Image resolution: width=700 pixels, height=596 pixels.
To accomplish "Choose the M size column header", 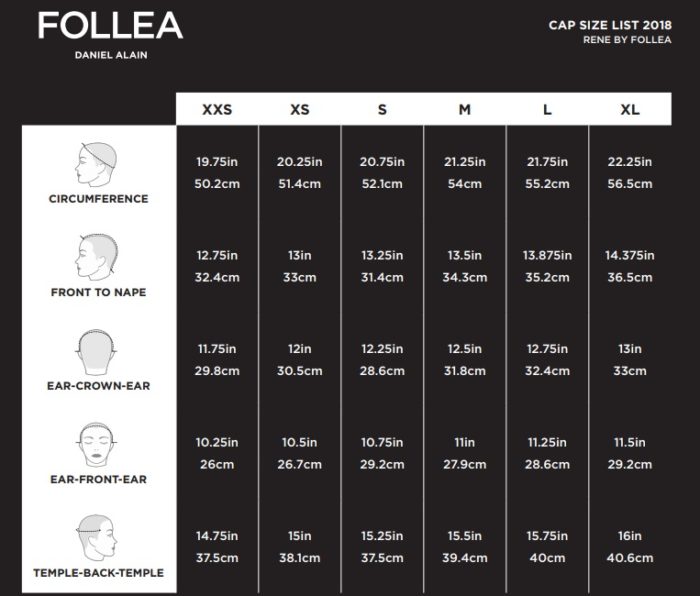I will (x=465, y=109).
